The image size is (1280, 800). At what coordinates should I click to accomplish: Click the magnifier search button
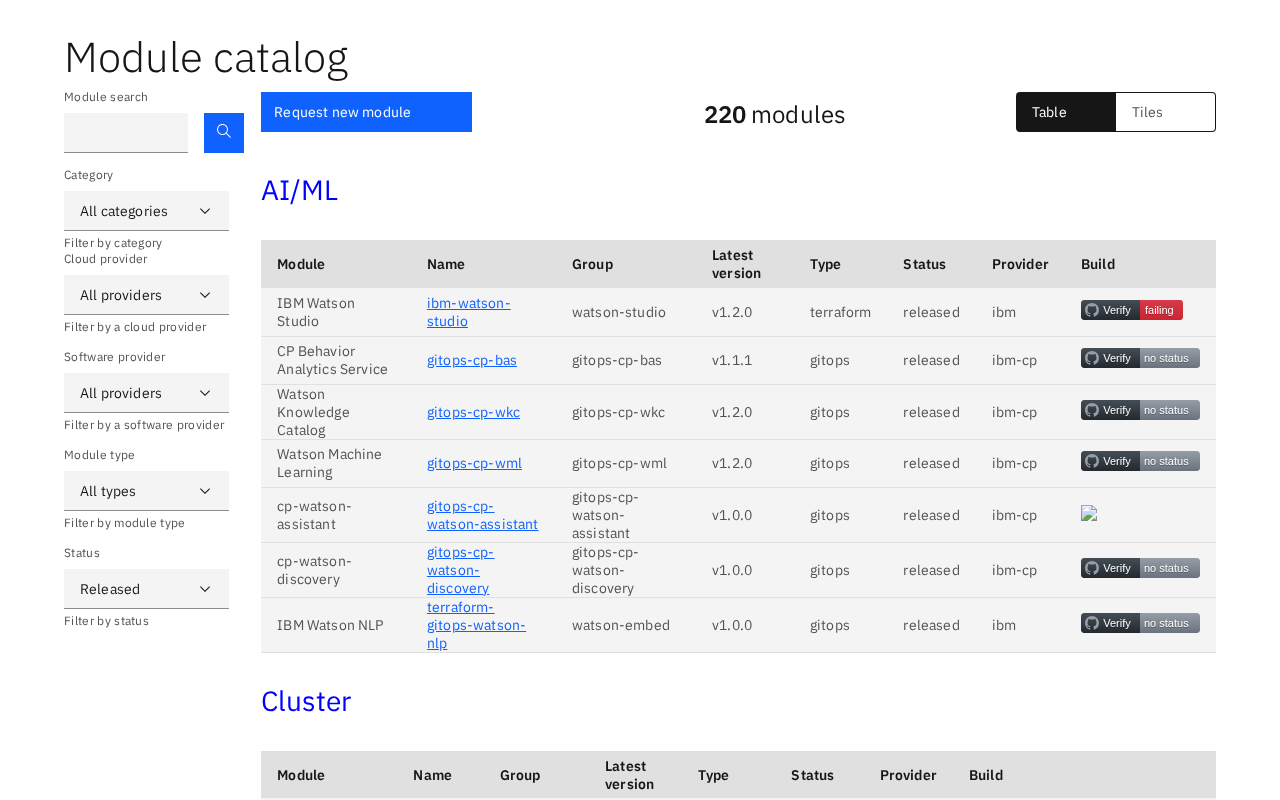click(x=224, y=133)
